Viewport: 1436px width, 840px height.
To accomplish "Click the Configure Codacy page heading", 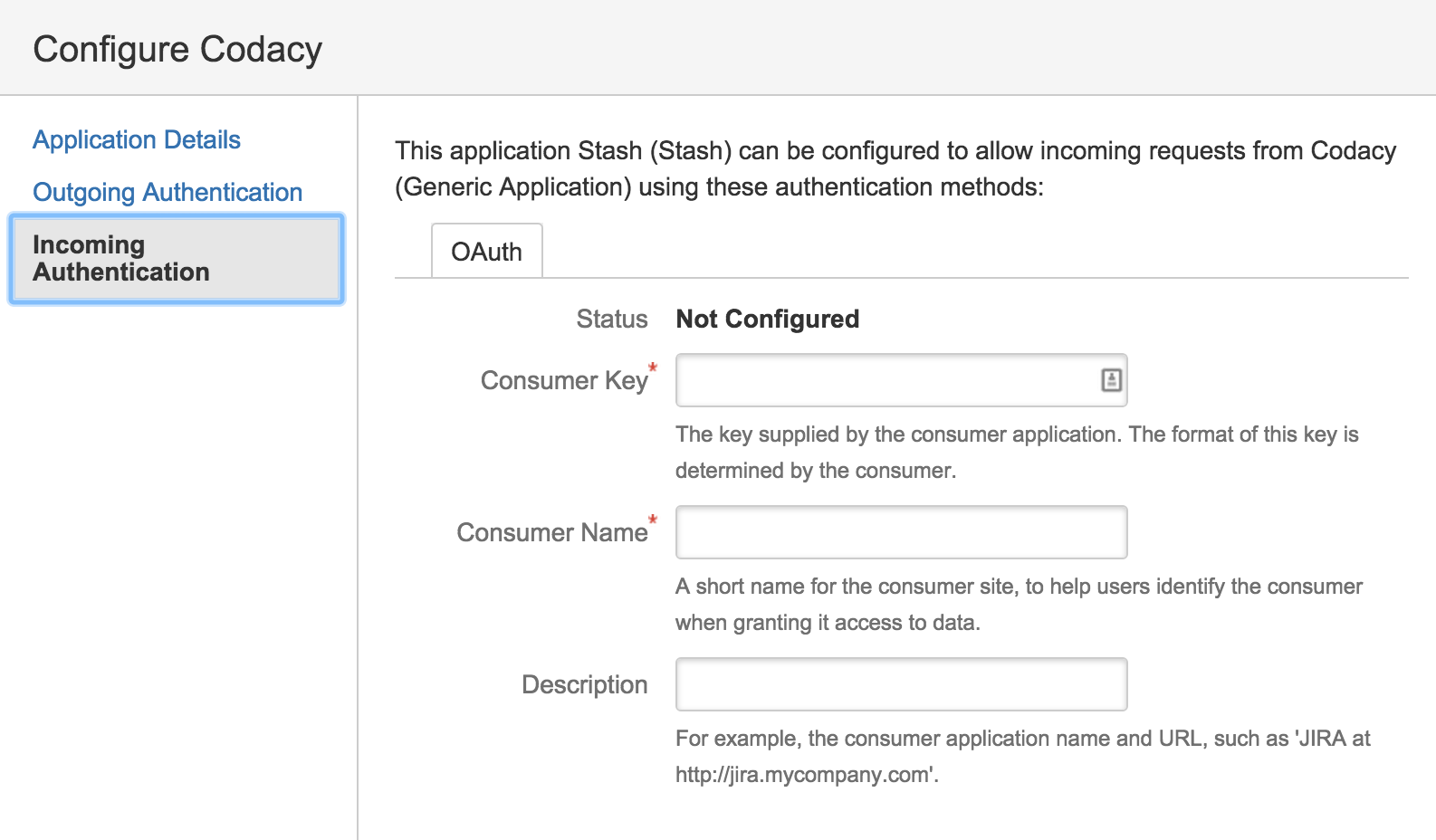I will click(x=177, y=49).
